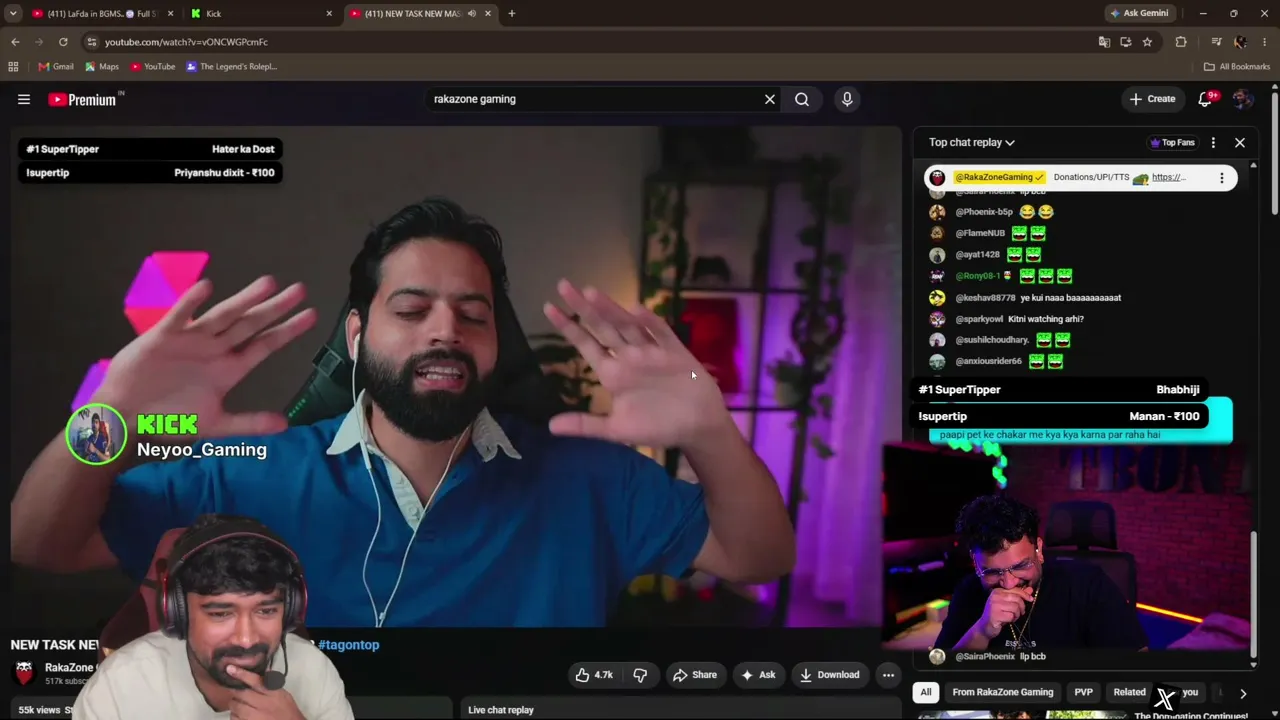Open the Chrome profile avatar
Image resolution: width=1280 pixels, height=720 pixels.
1240,42
